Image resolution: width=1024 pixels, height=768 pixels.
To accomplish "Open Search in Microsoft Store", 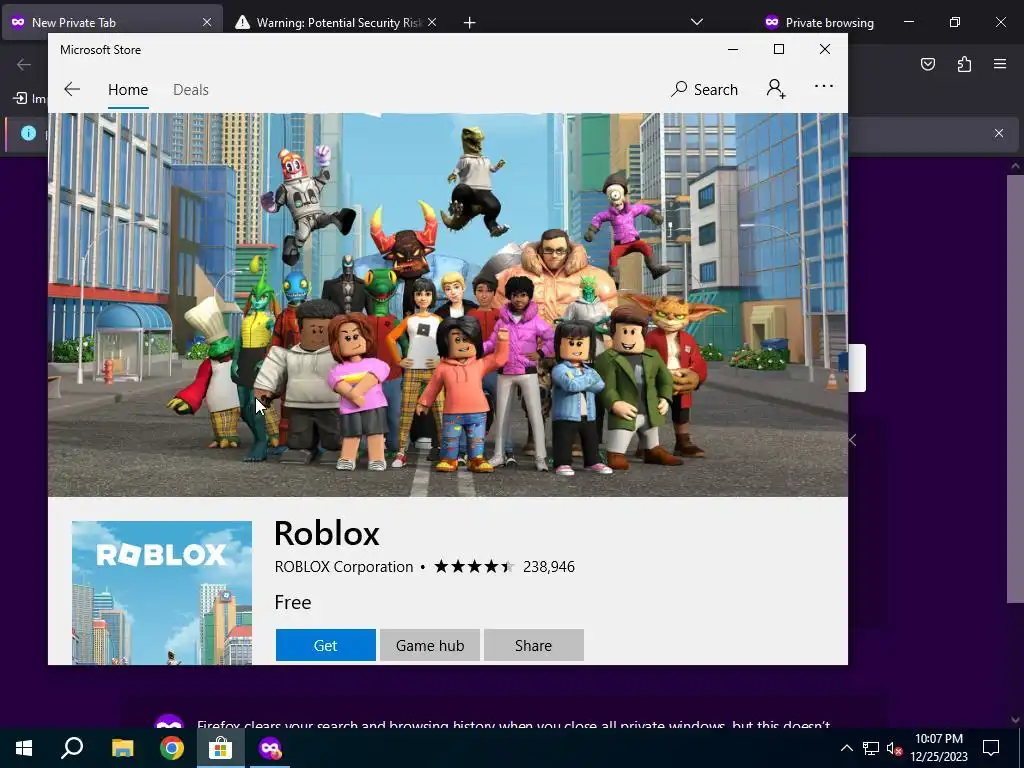I will click(x=704, y=89).
